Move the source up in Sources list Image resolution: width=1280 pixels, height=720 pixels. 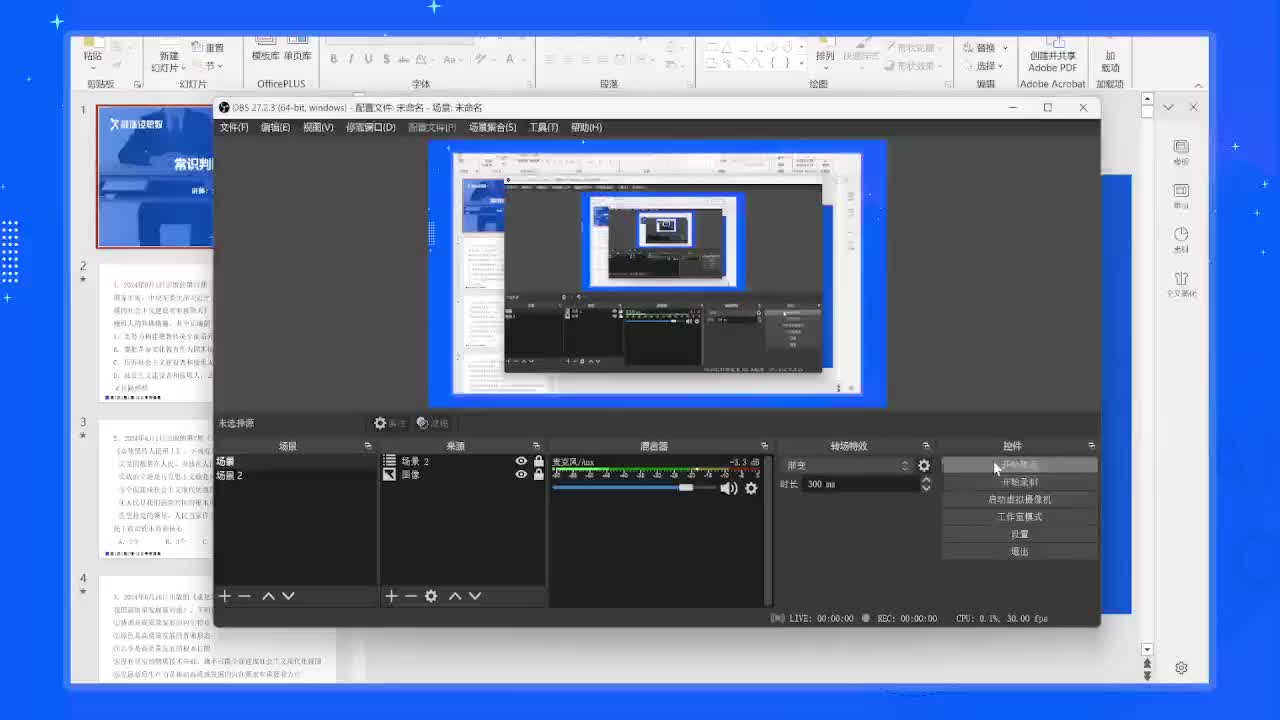tap(455, 596)
